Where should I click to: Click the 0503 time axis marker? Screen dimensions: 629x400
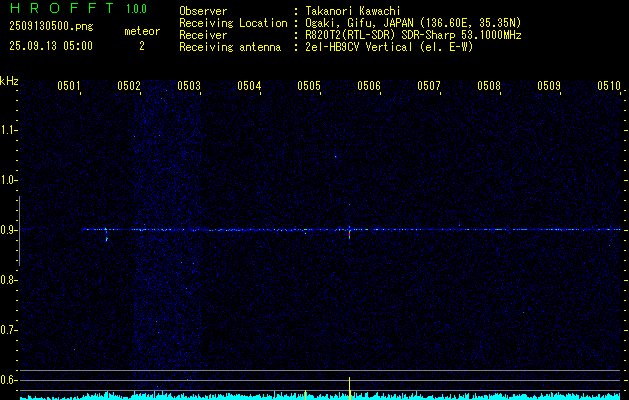pos(189,85)
